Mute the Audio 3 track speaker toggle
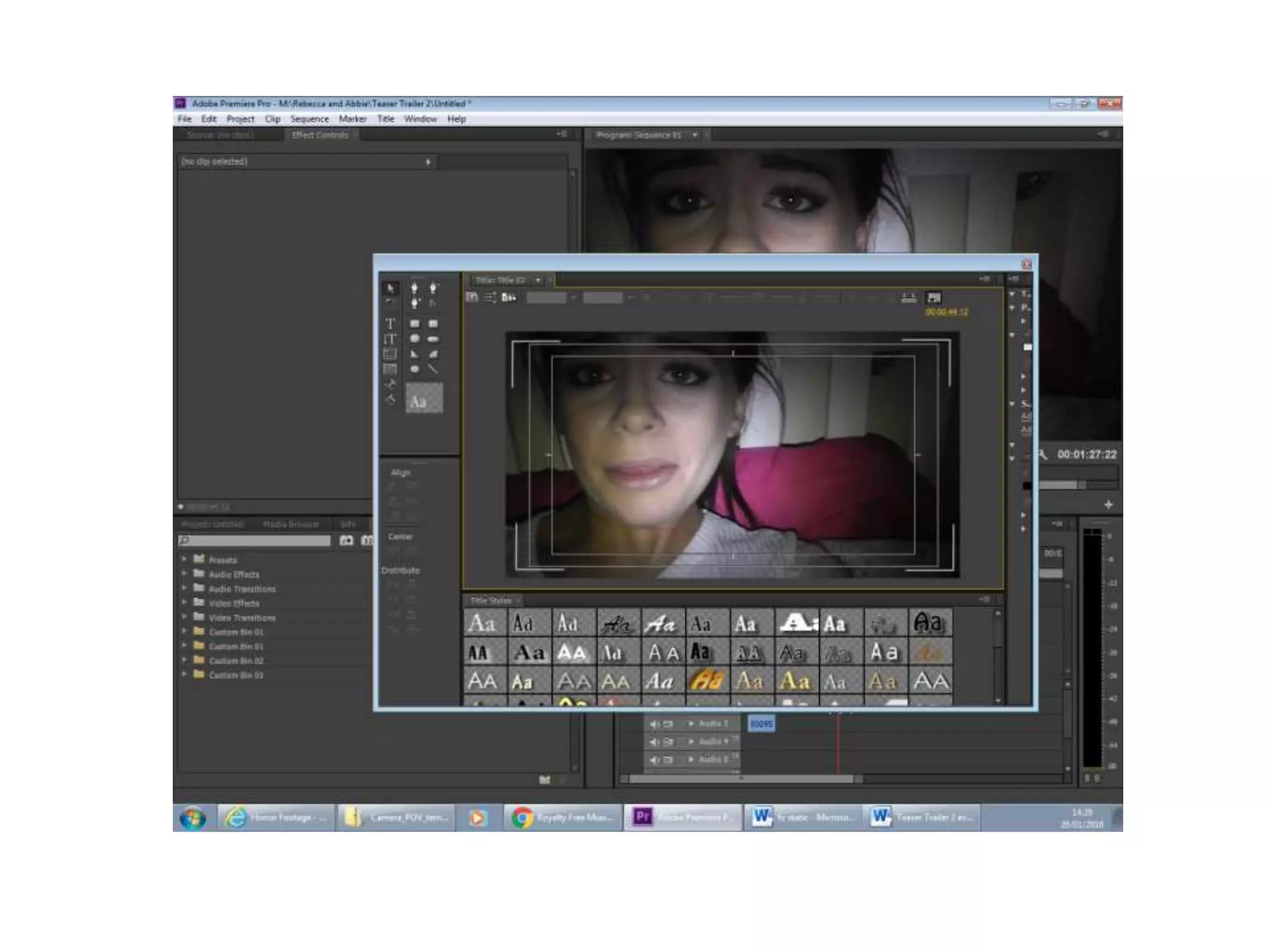The height and width of the screenshot is (952, 1270). coord(654,724)
